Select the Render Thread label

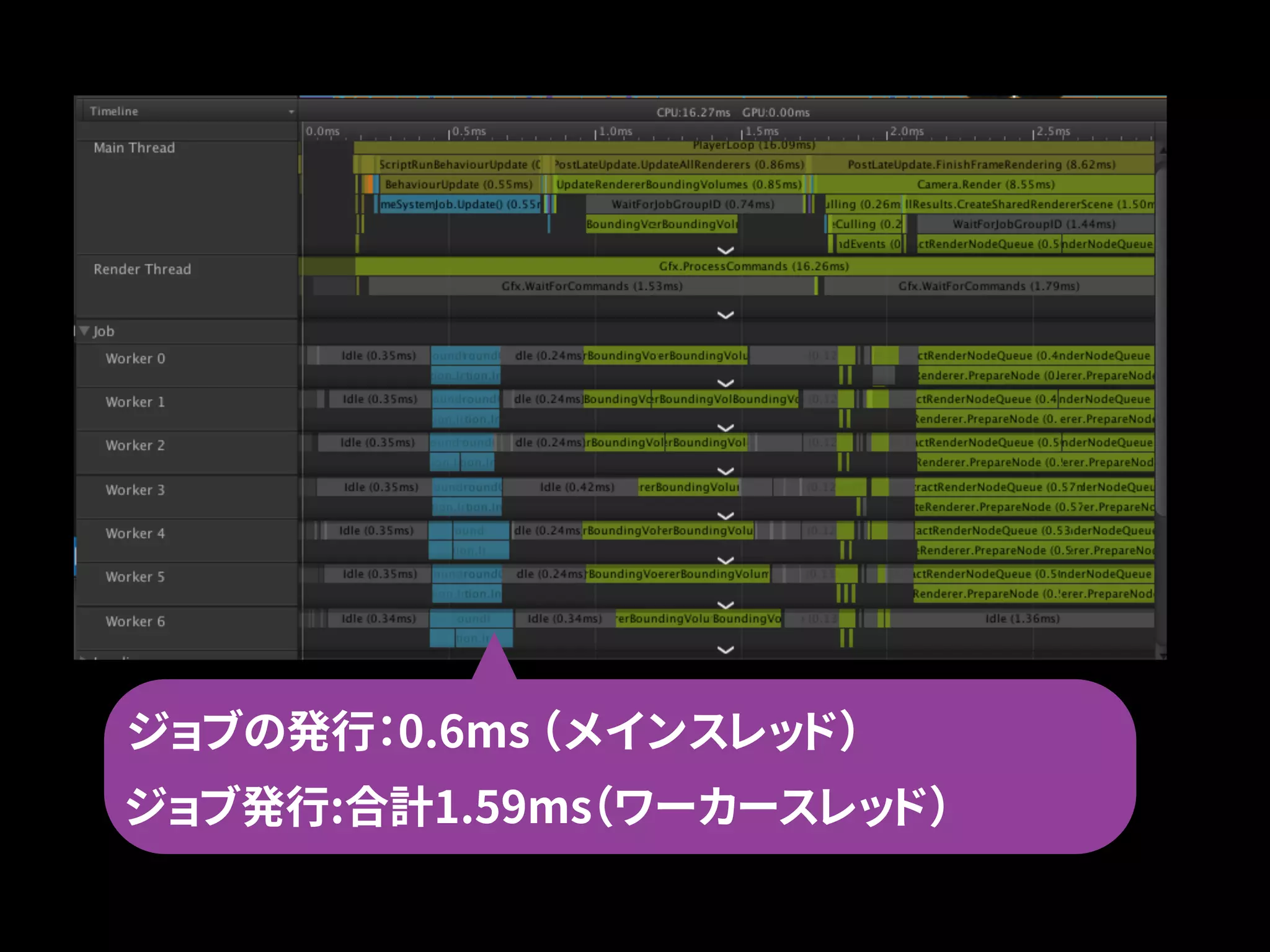coord(142,269)
